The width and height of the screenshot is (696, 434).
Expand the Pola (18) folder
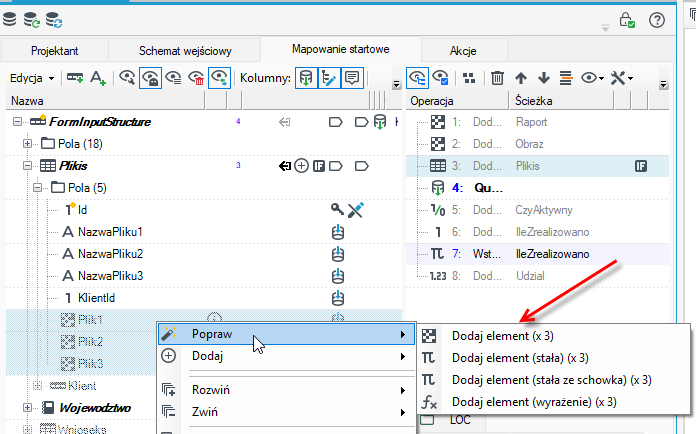(27, 143)
